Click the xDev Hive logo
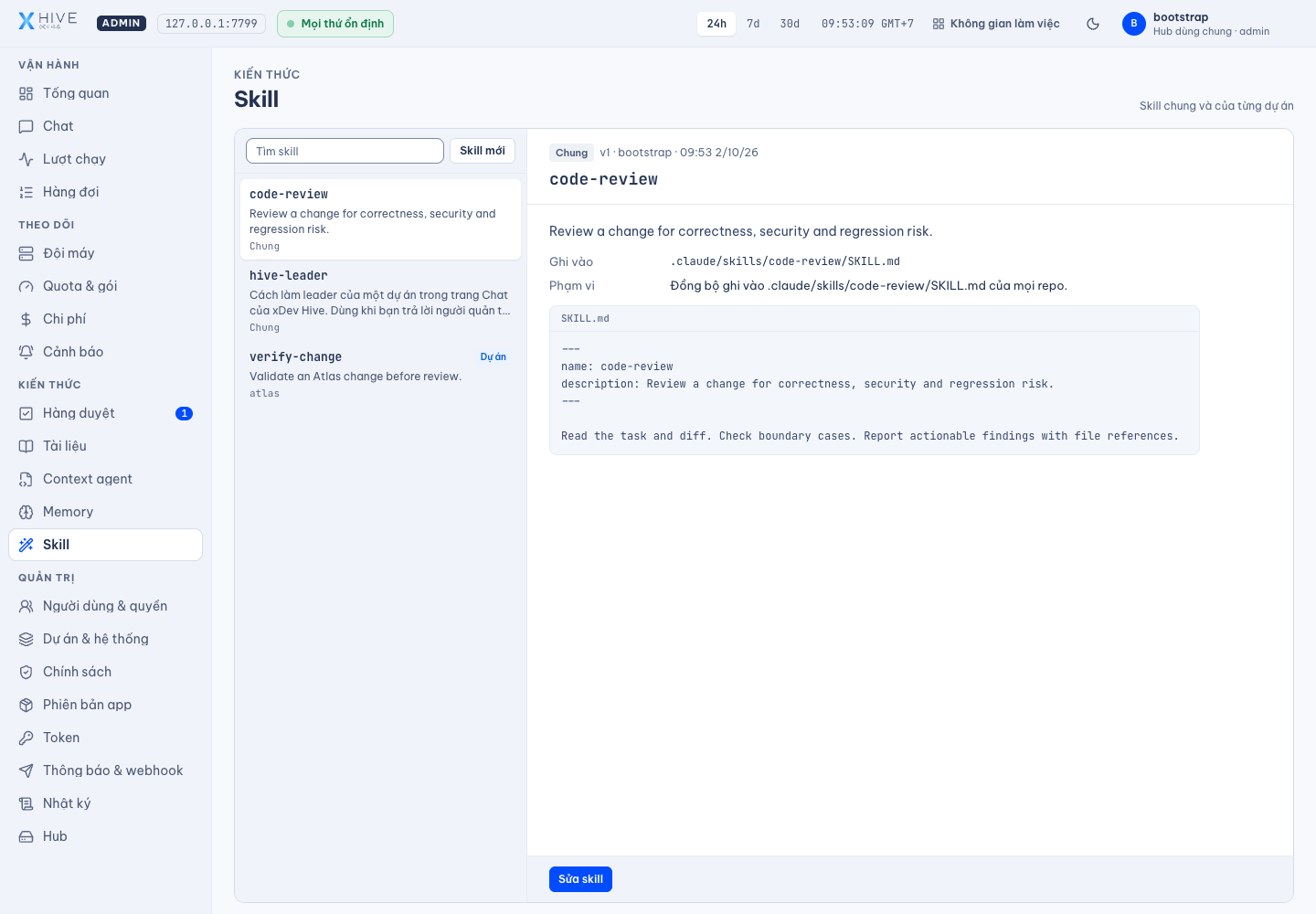Image resolution: width=1316 pixels, height=914 pixels. pos(48,21)
